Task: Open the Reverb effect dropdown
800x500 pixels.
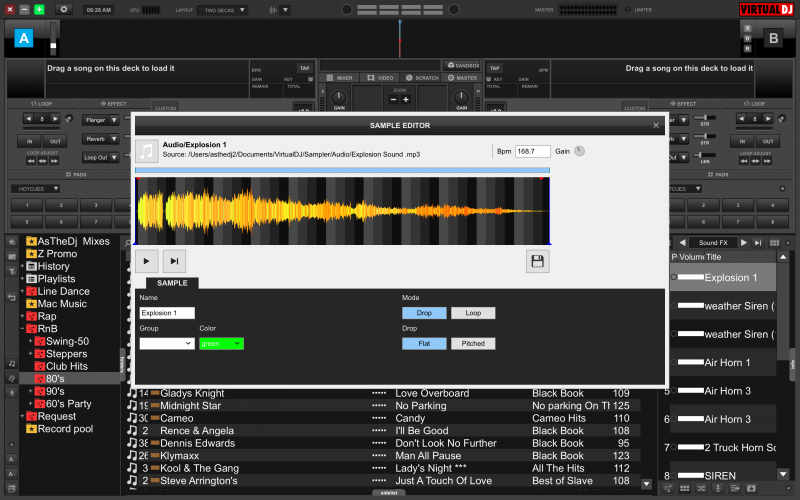Action: 101,139
